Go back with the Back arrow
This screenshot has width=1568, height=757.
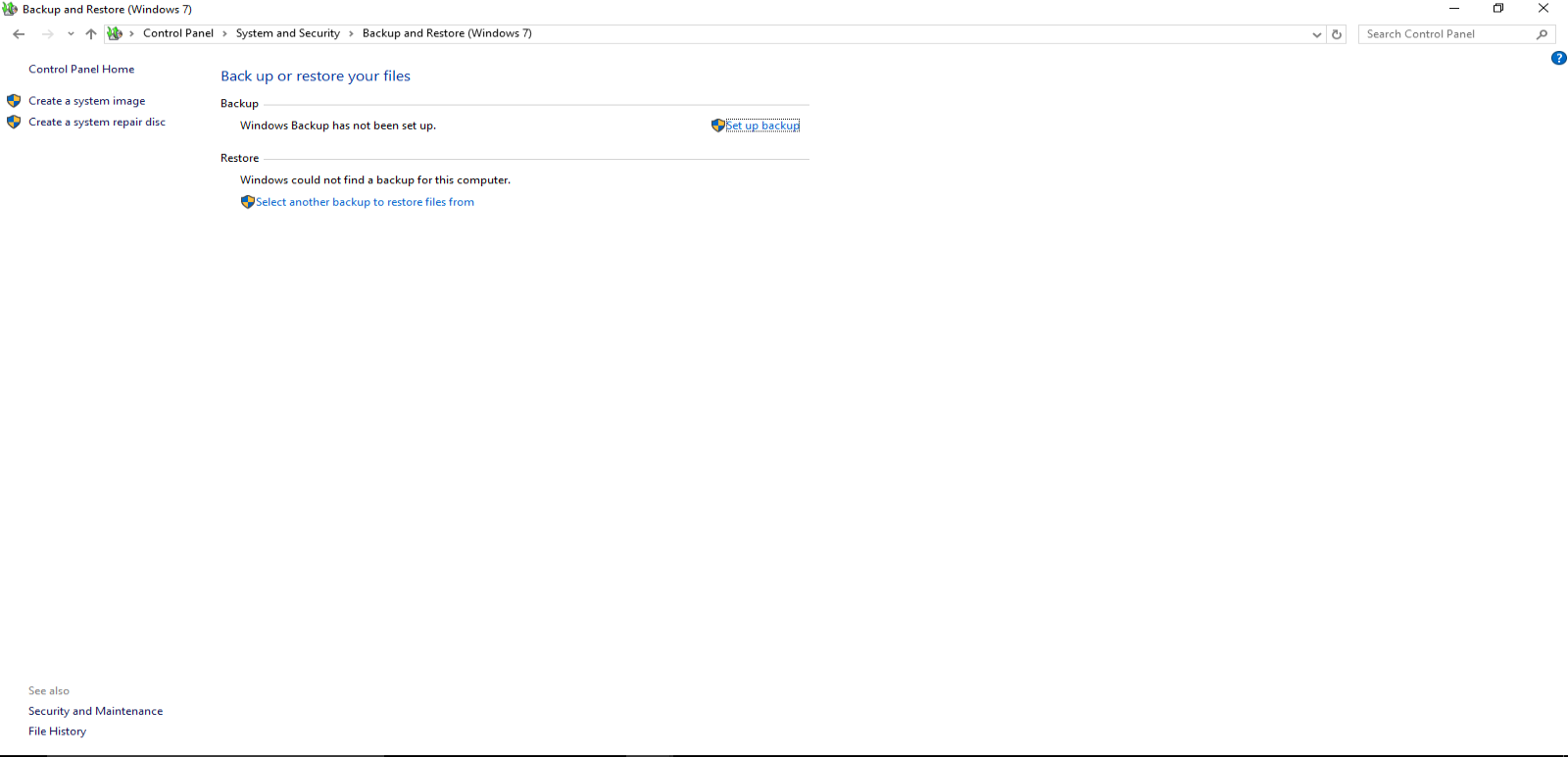[19, 34]
